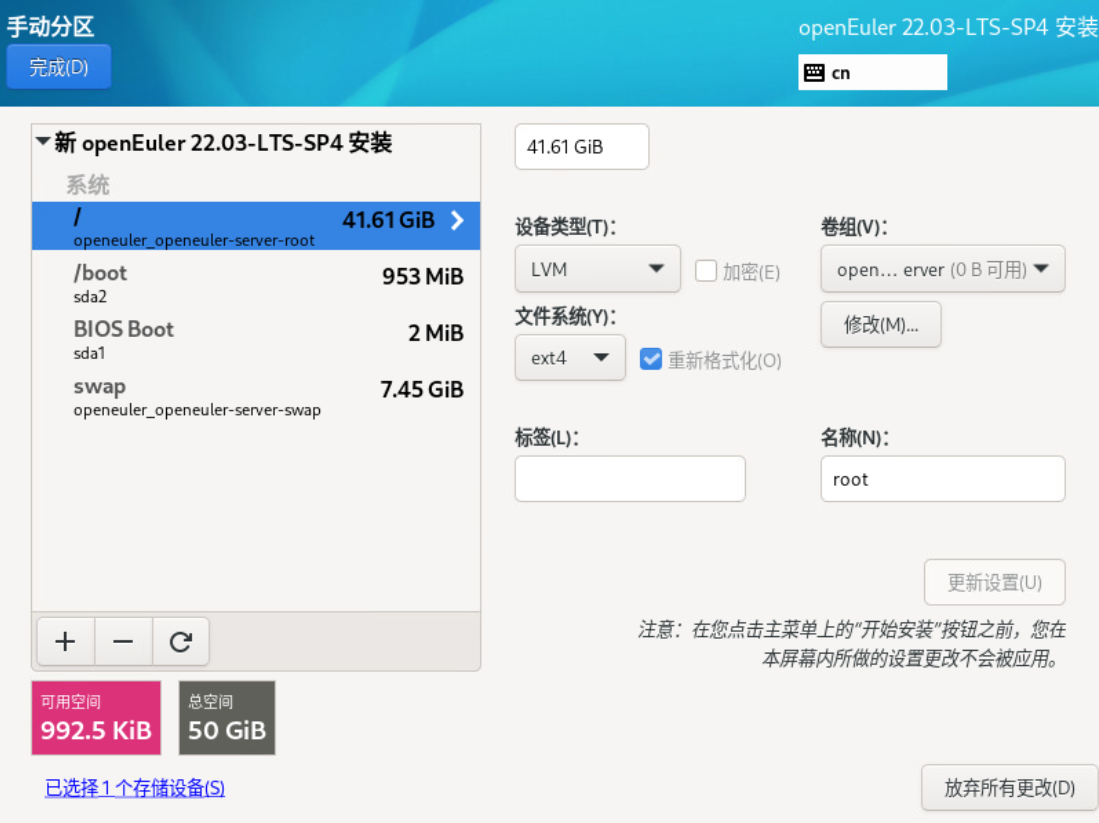The height and width of the screenshot is (823, 1099).
Task: Open the 设备类型 LVM dropdown
Action: (597, 268)
